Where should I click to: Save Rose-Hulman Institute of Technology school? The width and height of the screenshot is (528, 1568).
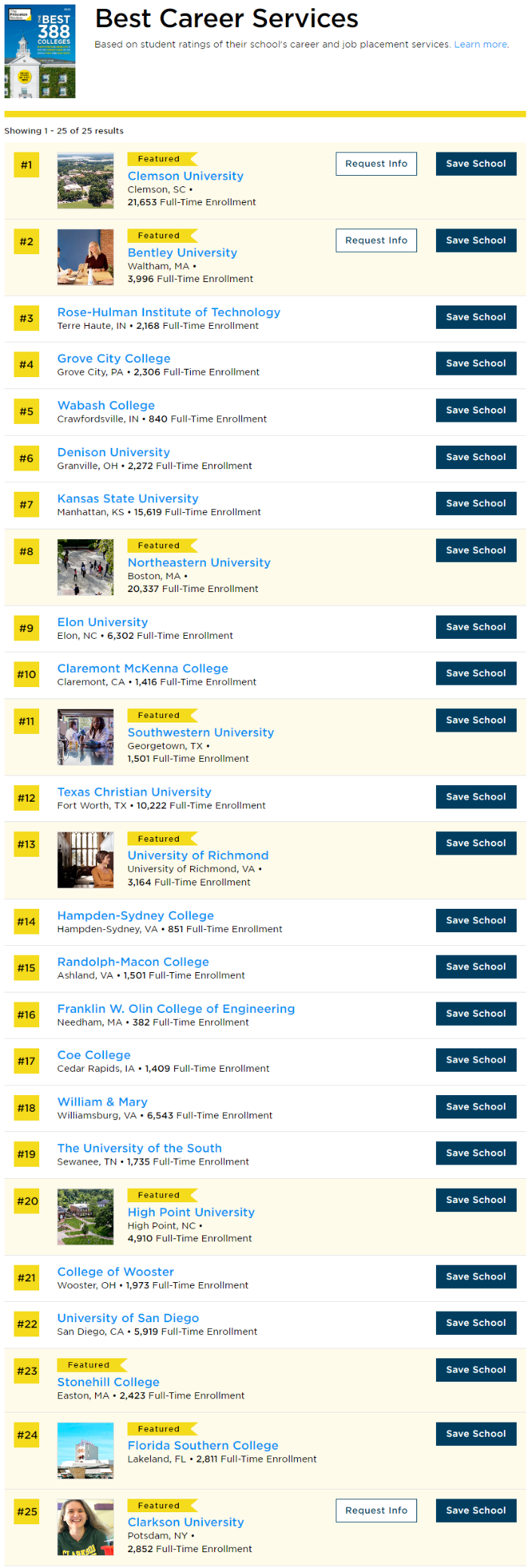coord(476,318)
